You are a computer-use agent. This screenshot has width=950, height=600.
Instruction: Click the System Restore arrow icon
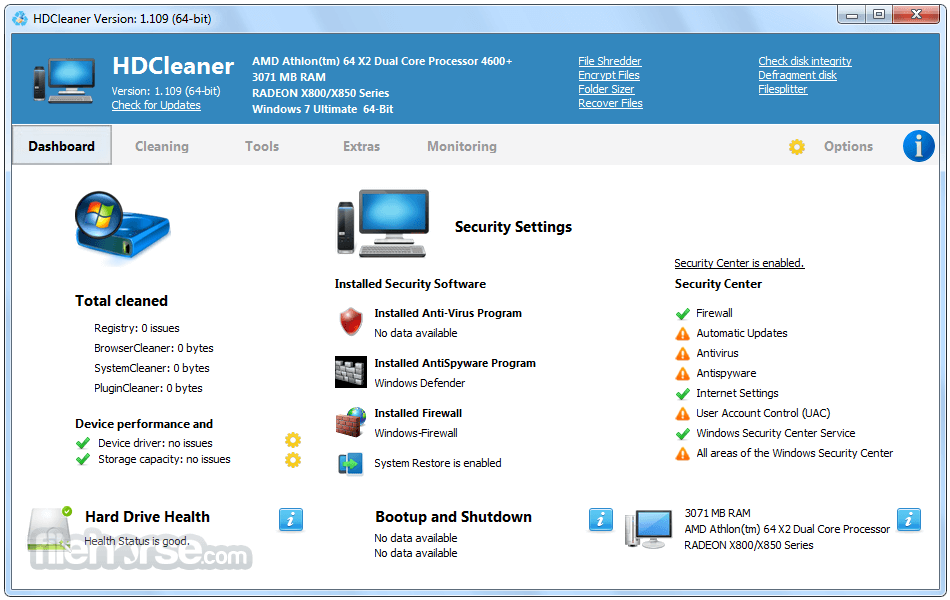(x=350, y=464)
